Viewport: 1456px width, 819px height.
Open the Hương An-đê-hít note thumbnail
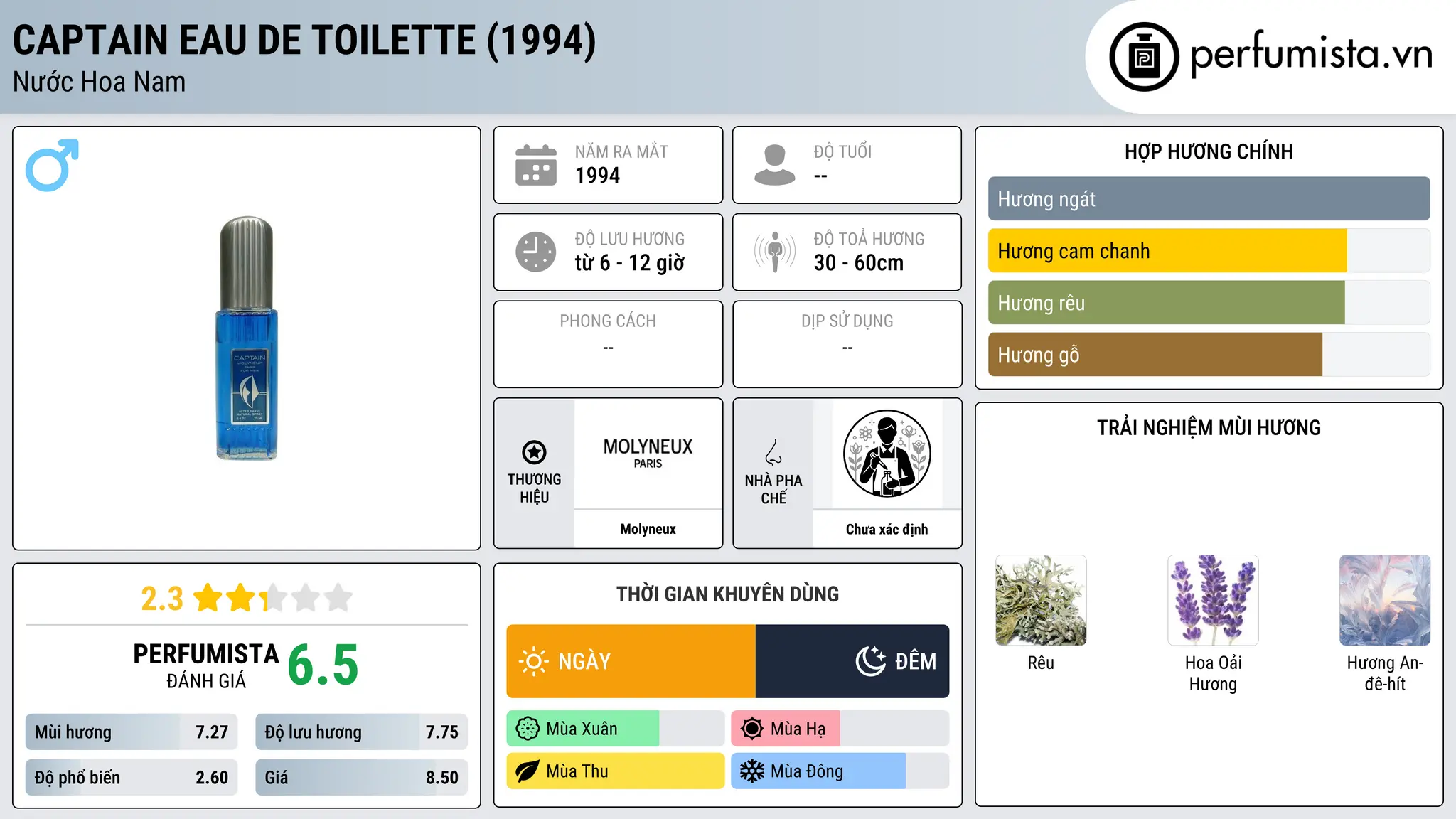1385,600
